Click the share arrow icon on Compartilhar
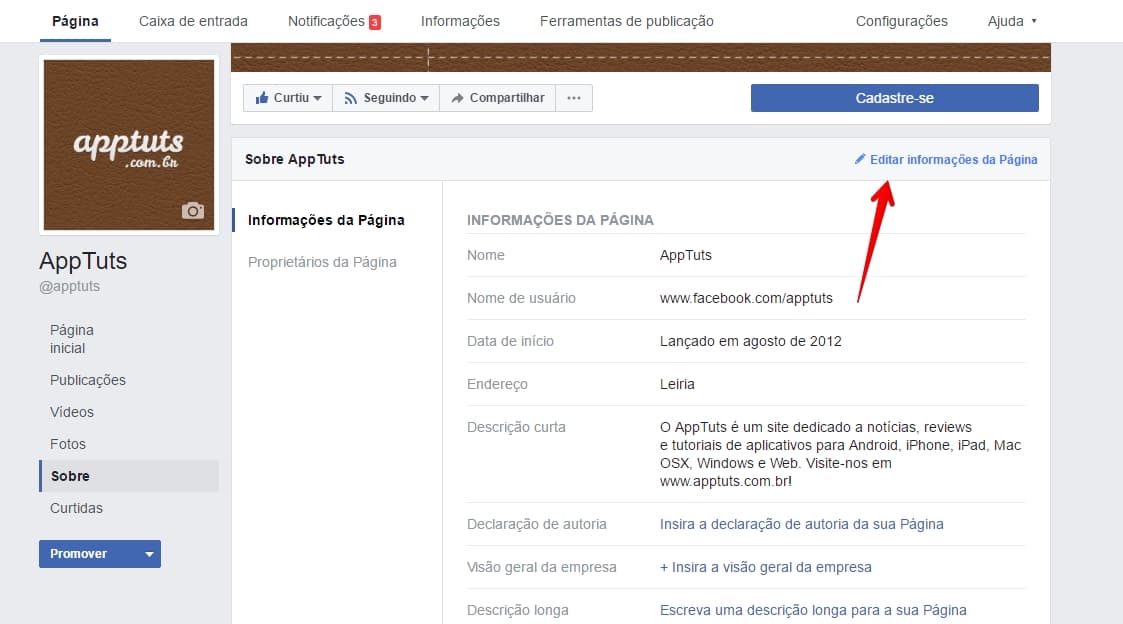This screenshot has height=624, width=1123. pyautogui.click(x=457, y=98)
